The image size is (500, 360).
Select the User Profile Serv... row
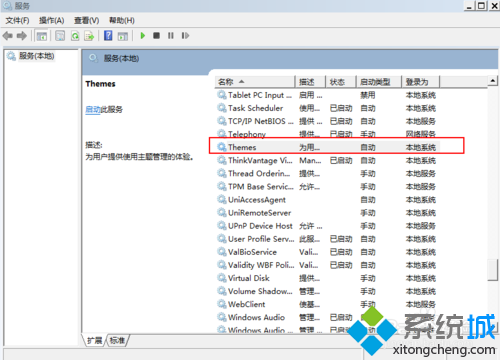pos(328,239)
